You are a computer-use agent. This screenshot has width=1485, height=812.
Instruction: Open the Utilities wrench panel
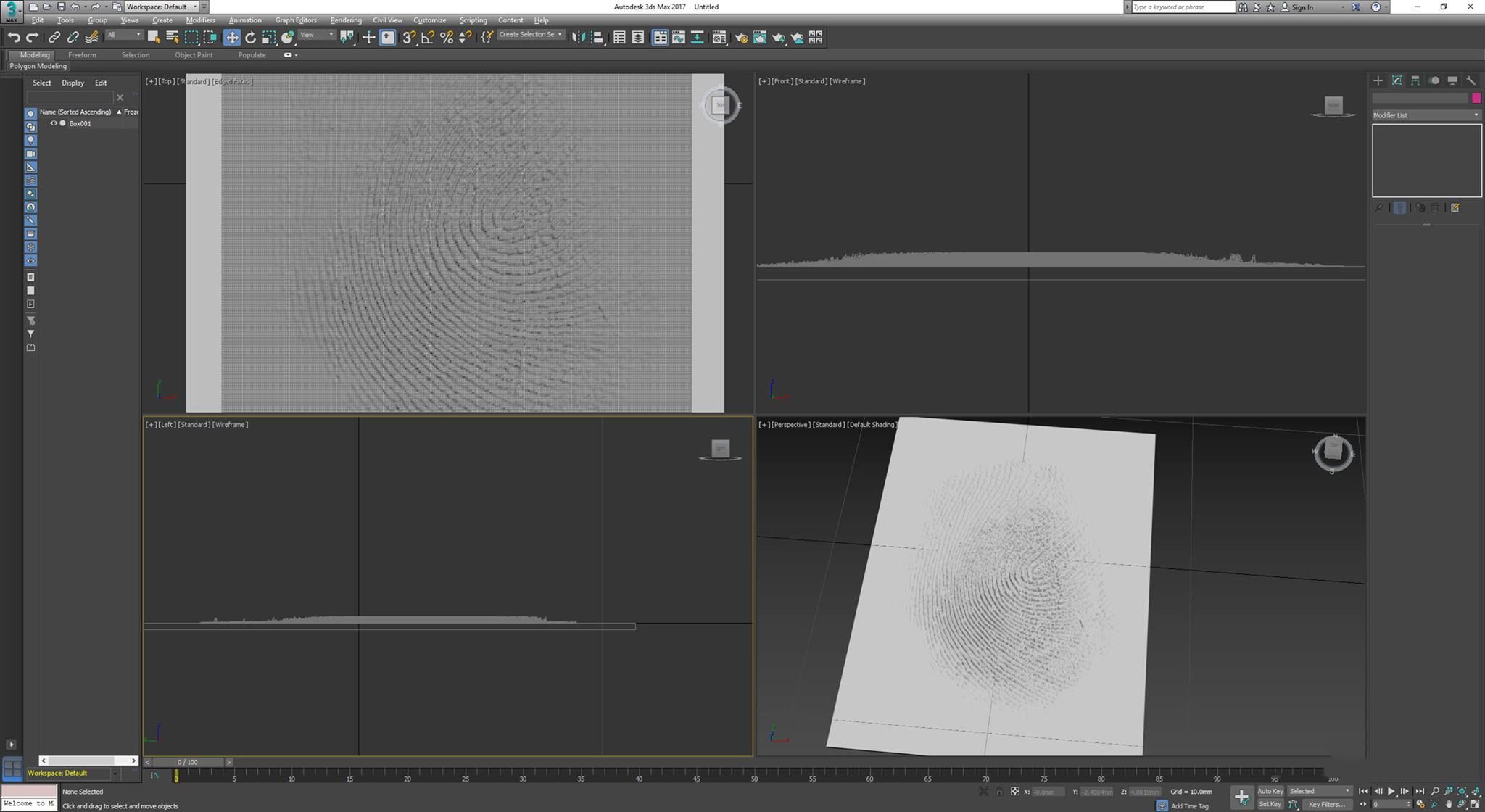(1470, 80)
